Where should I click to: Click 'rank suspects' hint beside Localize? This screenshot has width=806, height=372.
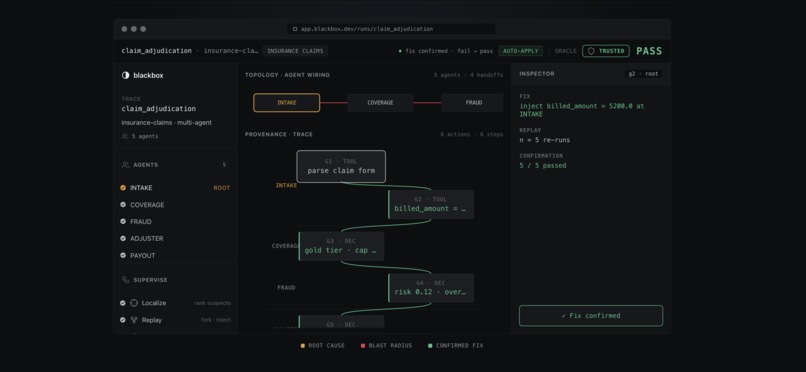(x=212, y=303)
